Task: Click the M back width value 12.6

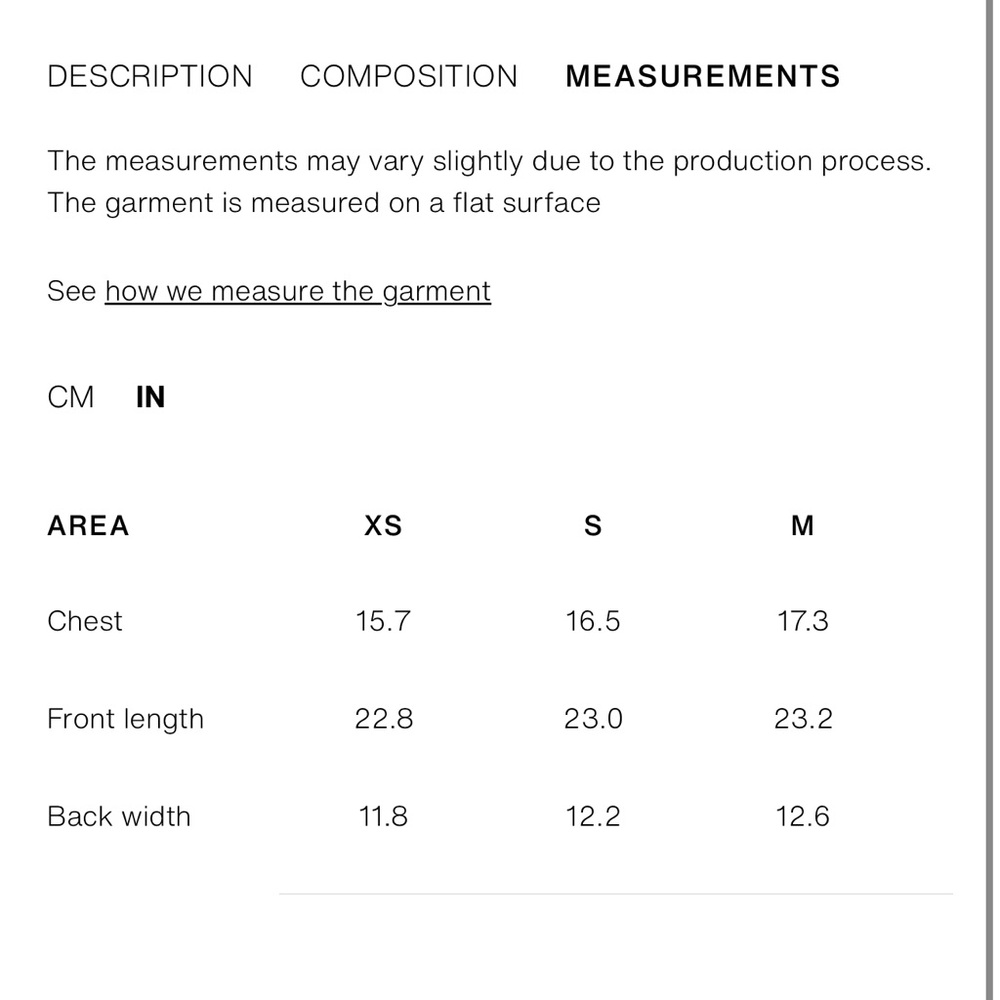Action: 802,816
